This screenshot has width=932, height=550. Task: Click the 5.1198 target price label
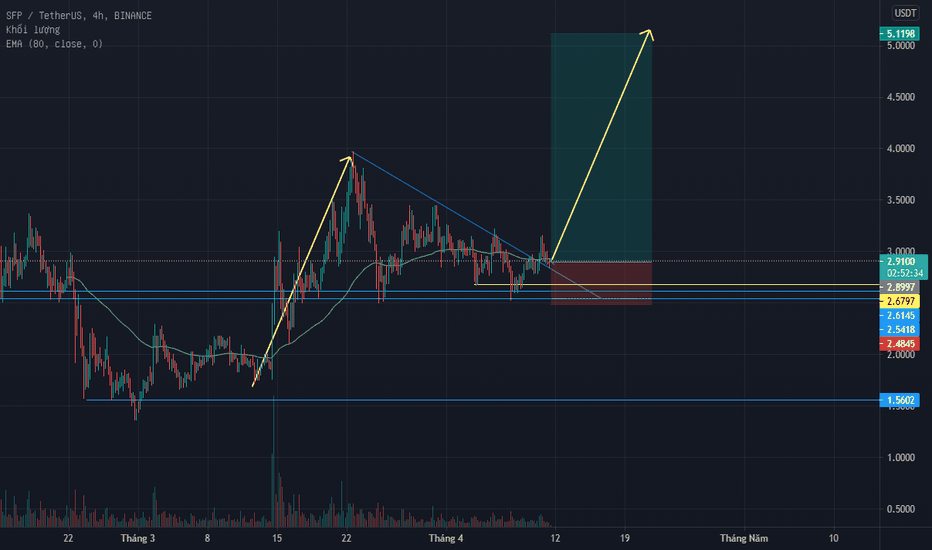pos(899,34)
